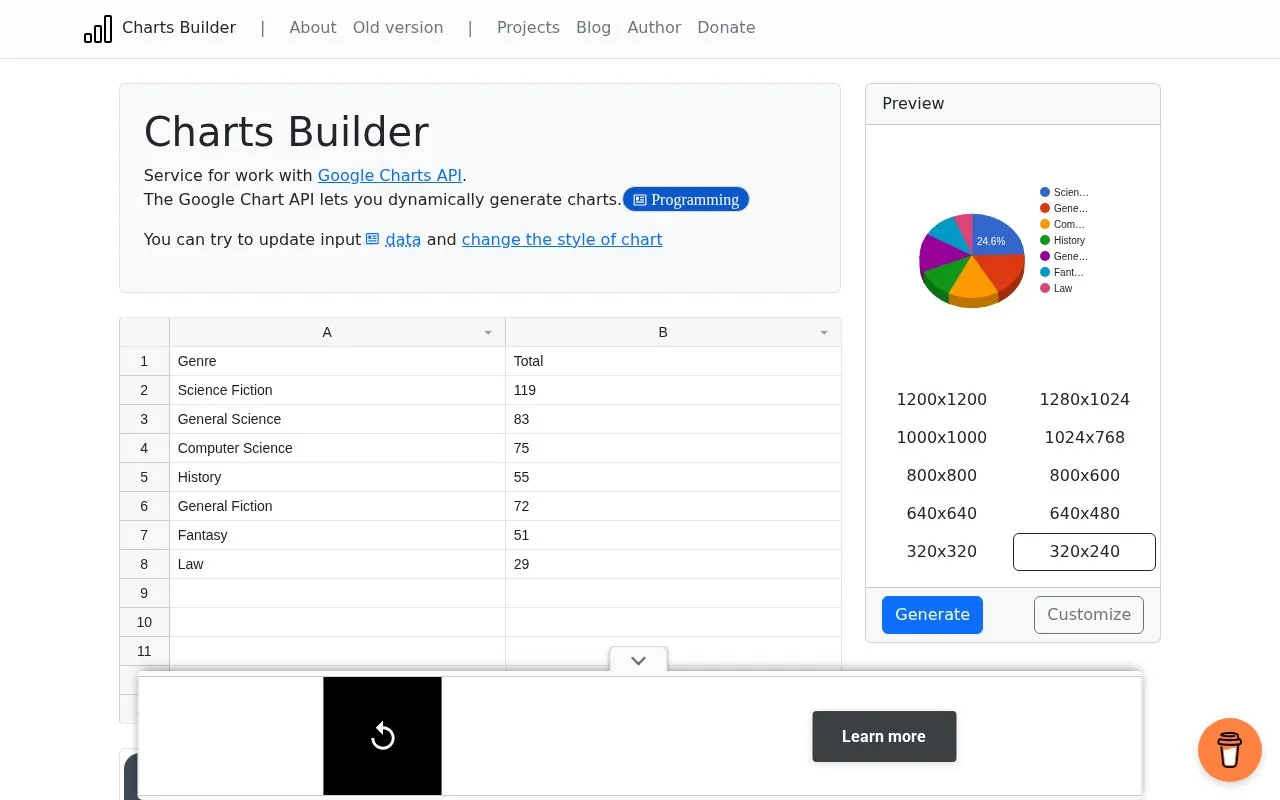Choose the 1024x768 chart size
The width and height of the screenshot is (1280, 800).
click(x=1085, y=437)
